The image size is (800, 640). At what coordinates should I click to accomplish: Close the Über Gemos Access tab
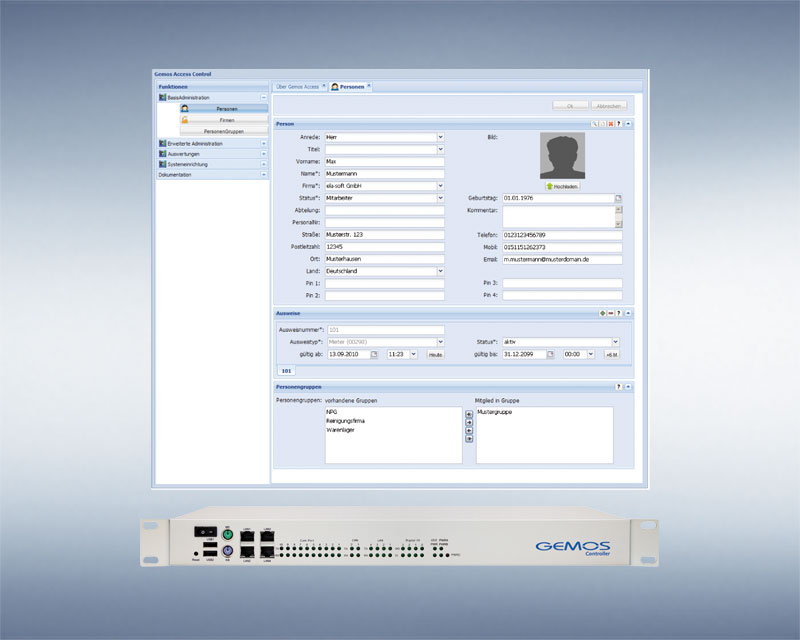click(x=323, y=86)
